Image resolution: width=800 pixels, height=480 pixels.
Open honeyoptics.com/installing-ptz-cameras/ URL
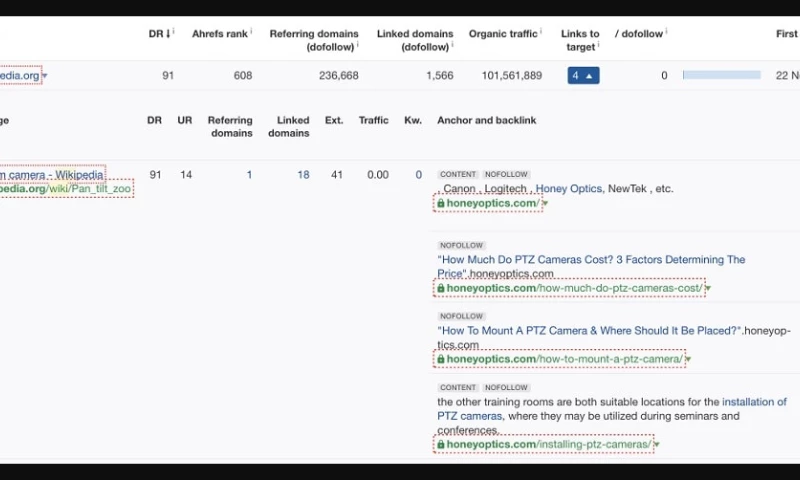point(549,444)
